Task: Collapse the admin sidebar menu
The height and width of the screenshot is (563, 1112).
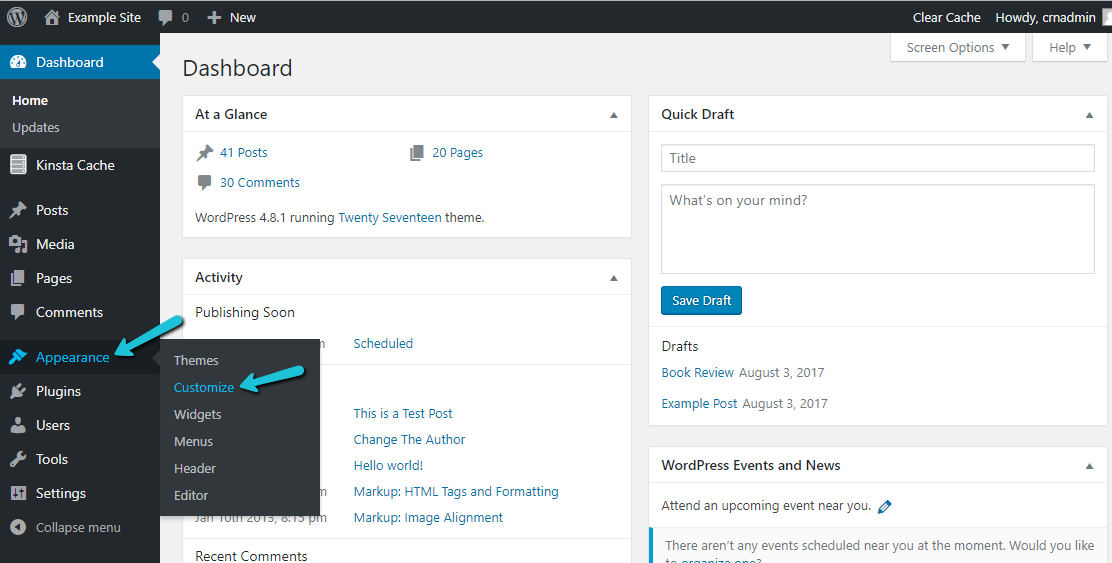Action: coord(78,527)
